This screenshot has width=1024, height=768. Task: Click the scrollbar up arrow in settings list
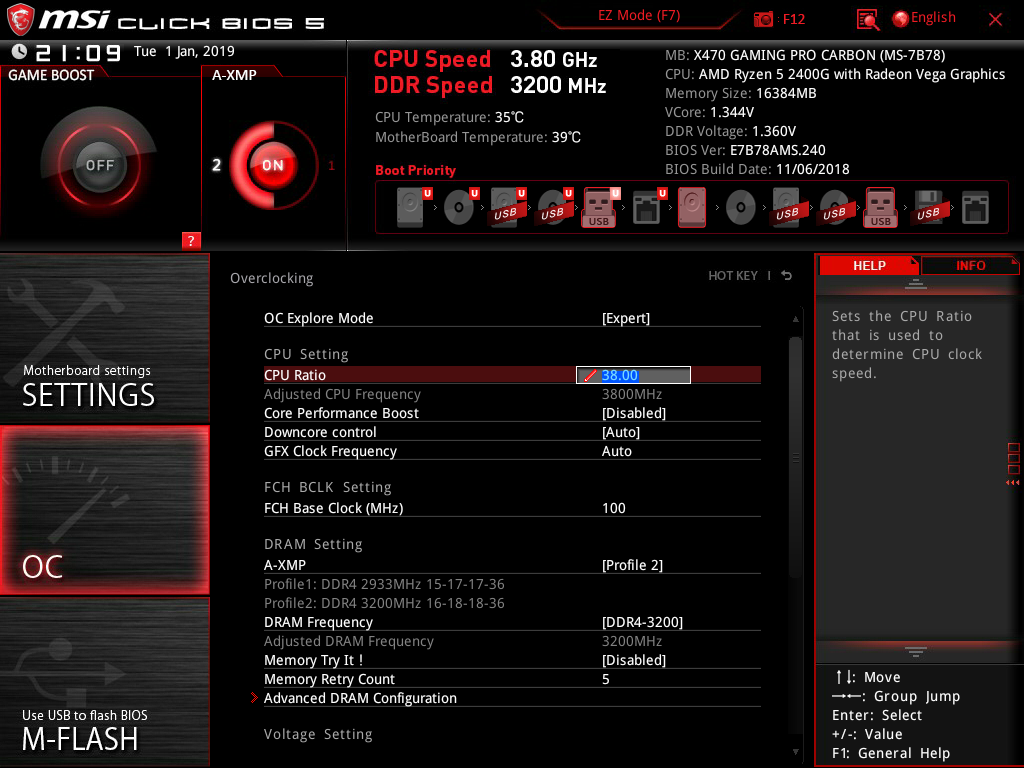(x=795, y=319)
